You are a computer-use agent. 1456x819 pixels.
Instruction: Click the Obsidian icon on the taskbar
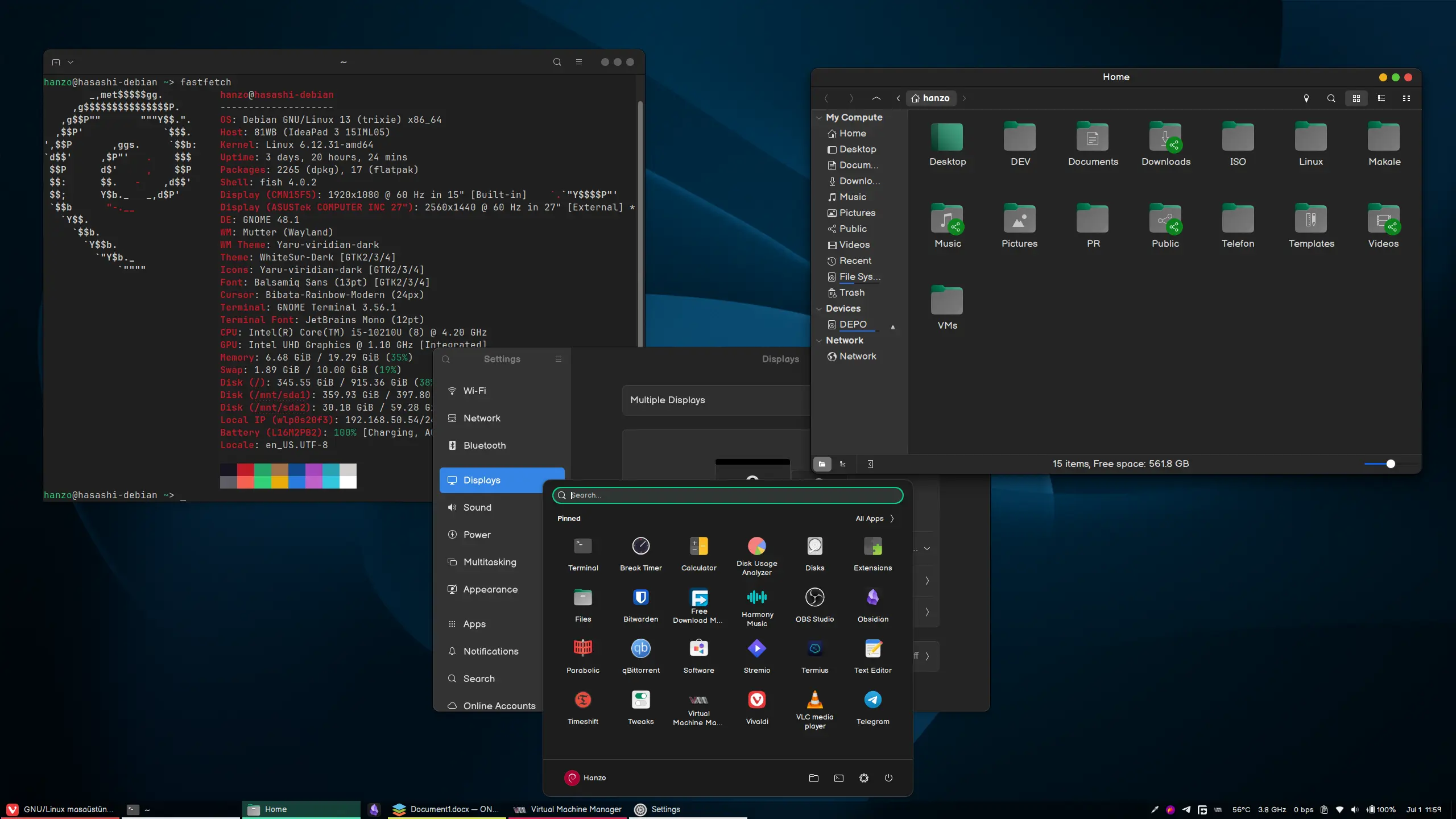point(374,809)
